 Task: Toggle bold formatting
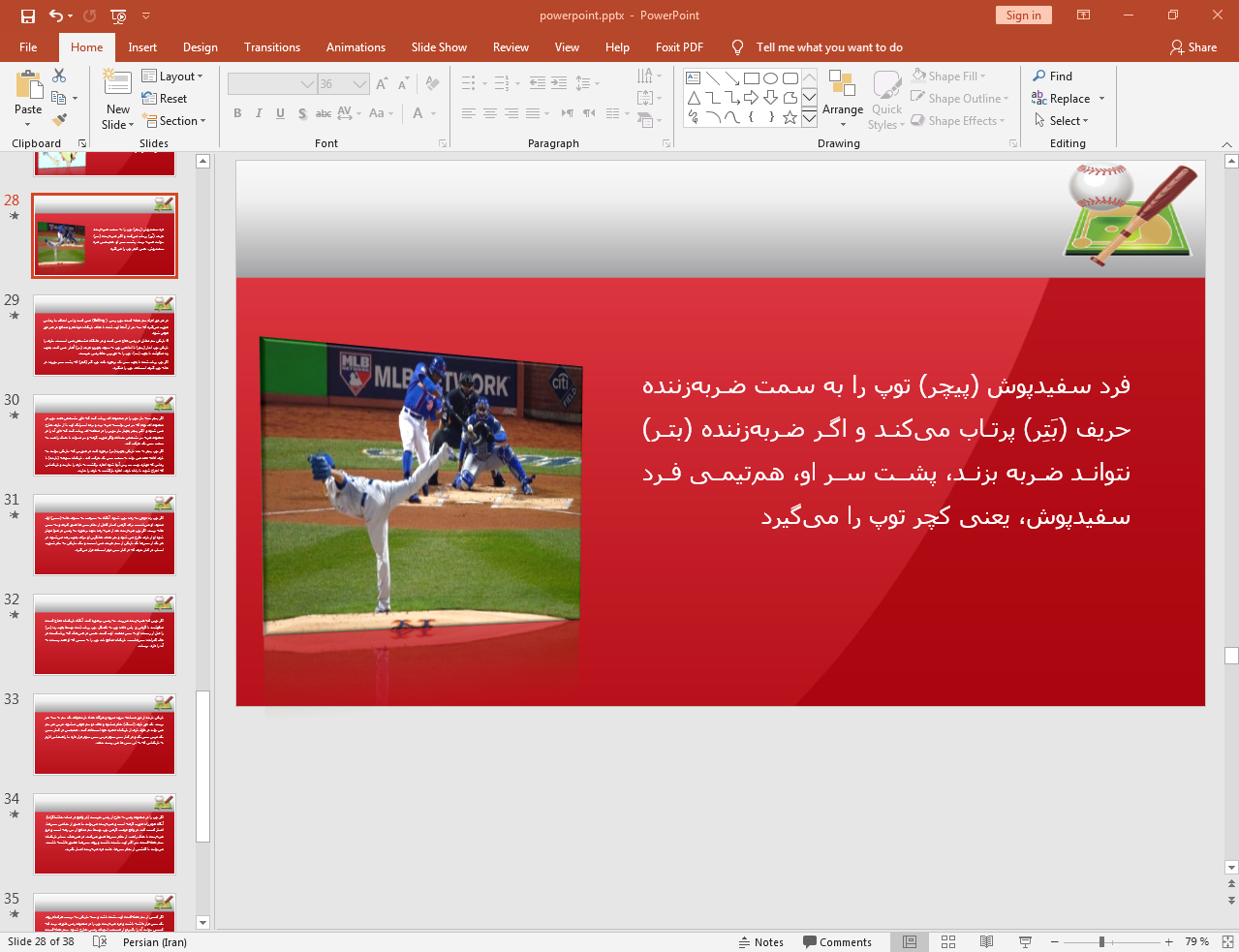(x=237, y=113)
